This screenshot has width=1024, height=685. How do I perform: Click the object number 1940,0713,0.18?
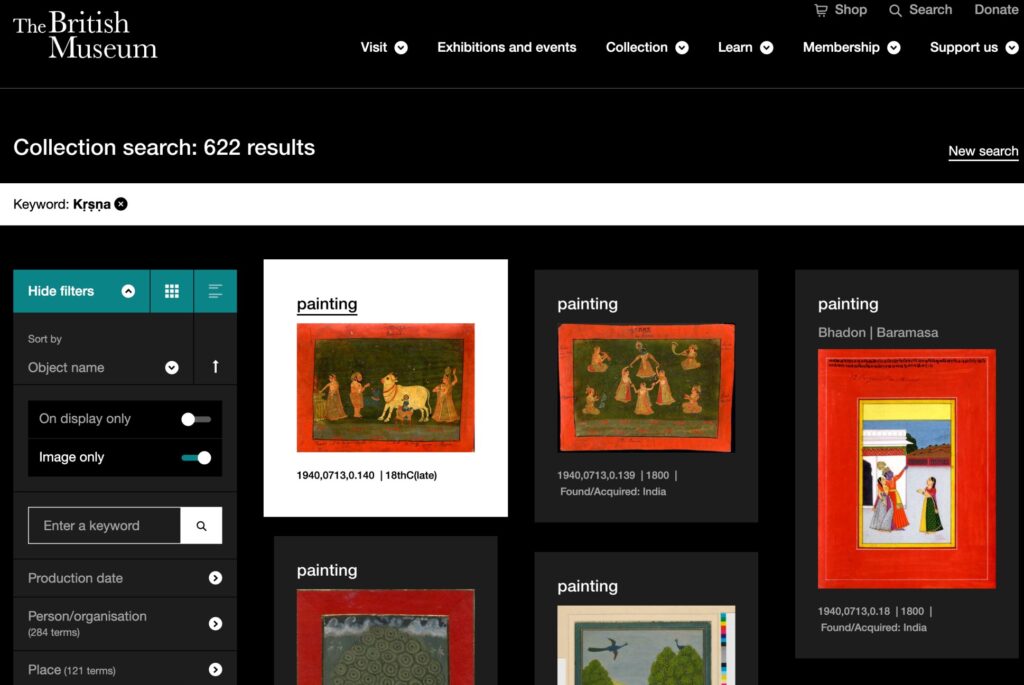point(854,611)
